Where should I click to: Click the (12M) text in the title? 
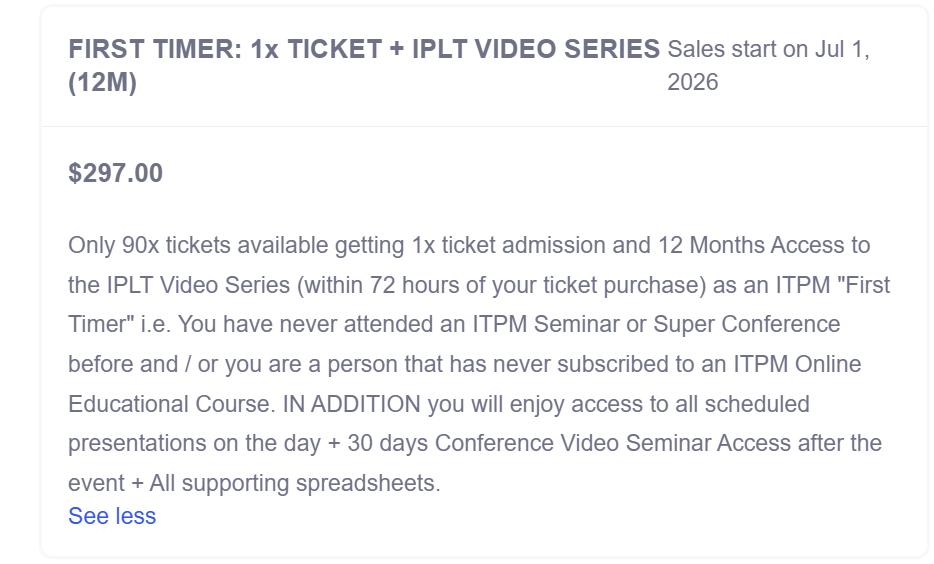[x=102, y=82]
